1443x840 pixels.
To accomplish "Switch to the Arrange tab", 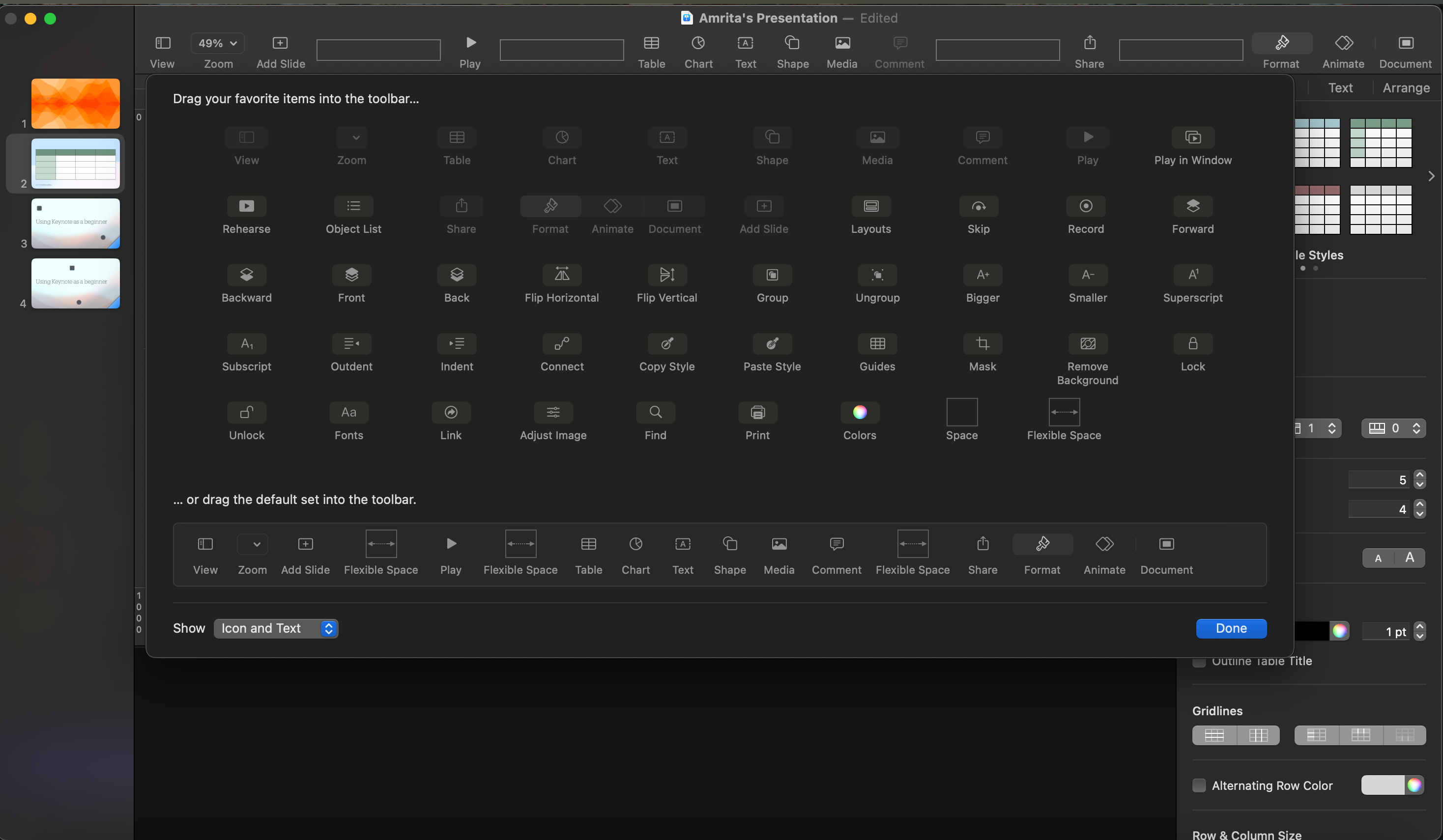I will pos(1407,88).
